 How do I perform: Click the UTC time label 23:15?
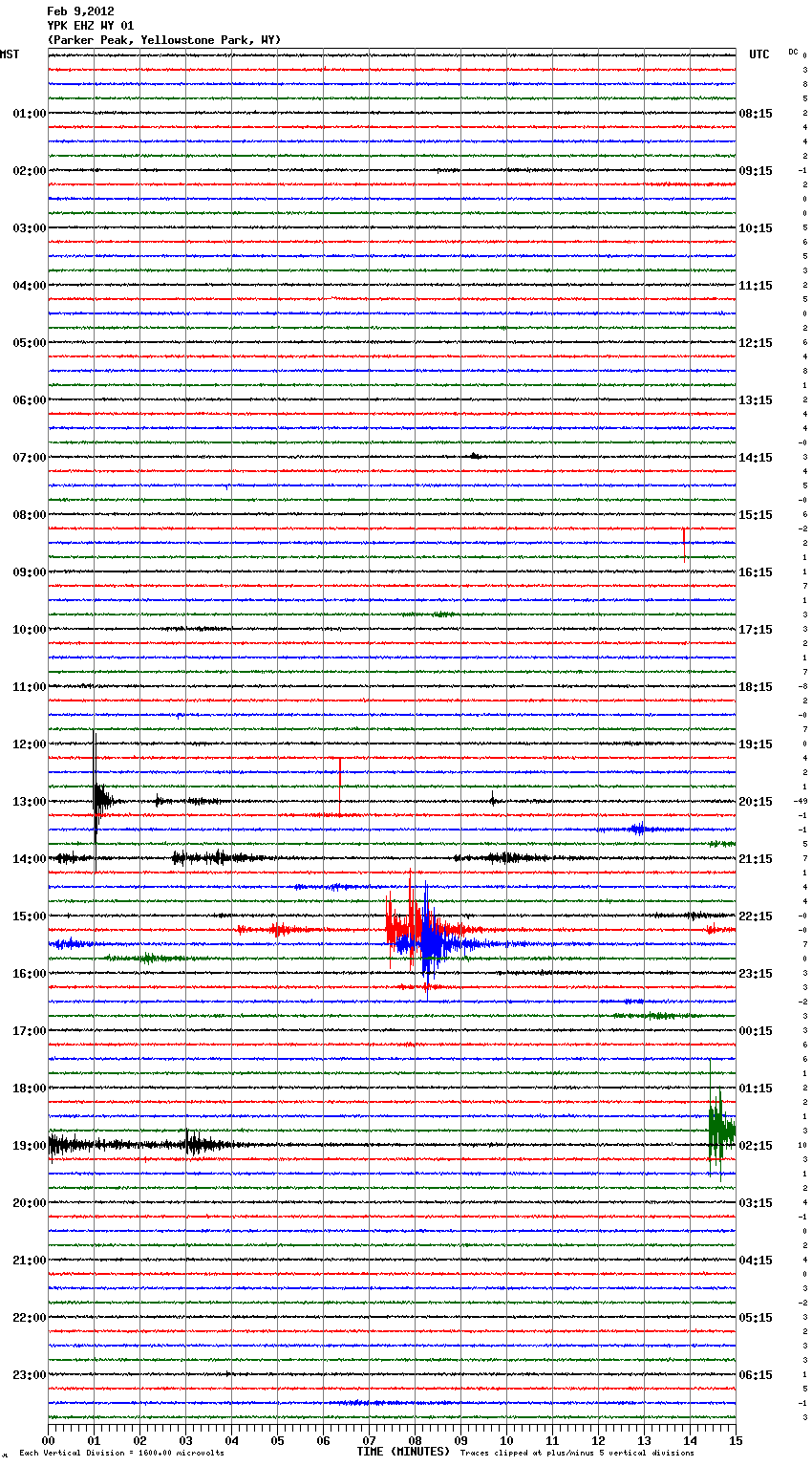(756, 974)
